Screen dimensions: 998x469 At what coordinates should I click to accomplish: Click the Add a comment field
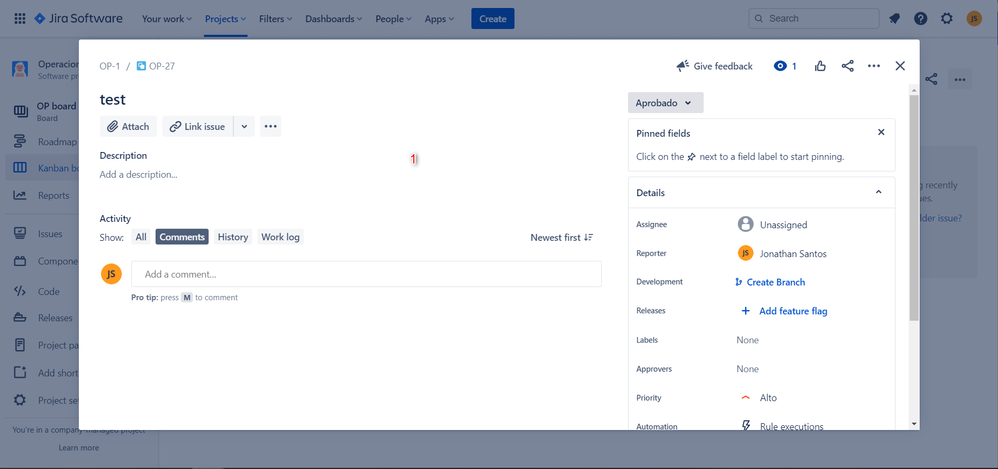tap(367, 274)
